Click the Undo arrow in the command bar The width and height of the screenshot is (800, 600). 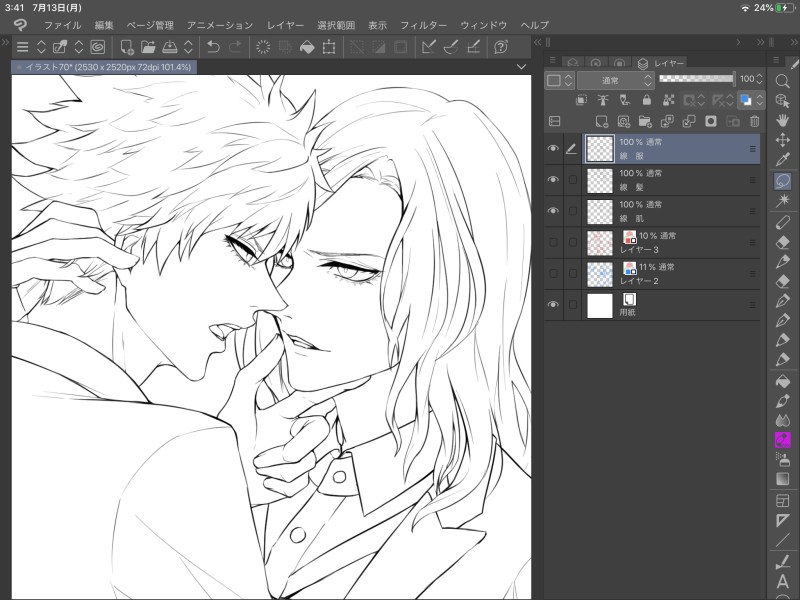pos(213,46)
